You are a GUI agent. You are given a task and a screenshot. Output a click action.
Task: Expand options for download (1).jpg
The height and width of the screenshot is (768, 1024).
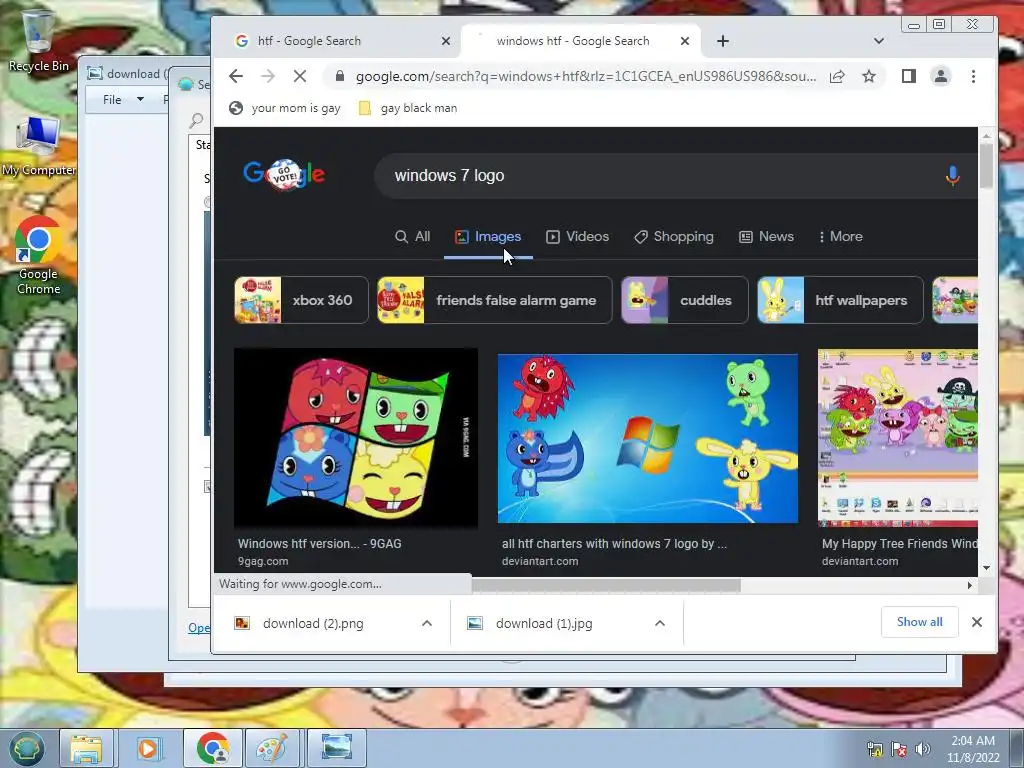660,623
